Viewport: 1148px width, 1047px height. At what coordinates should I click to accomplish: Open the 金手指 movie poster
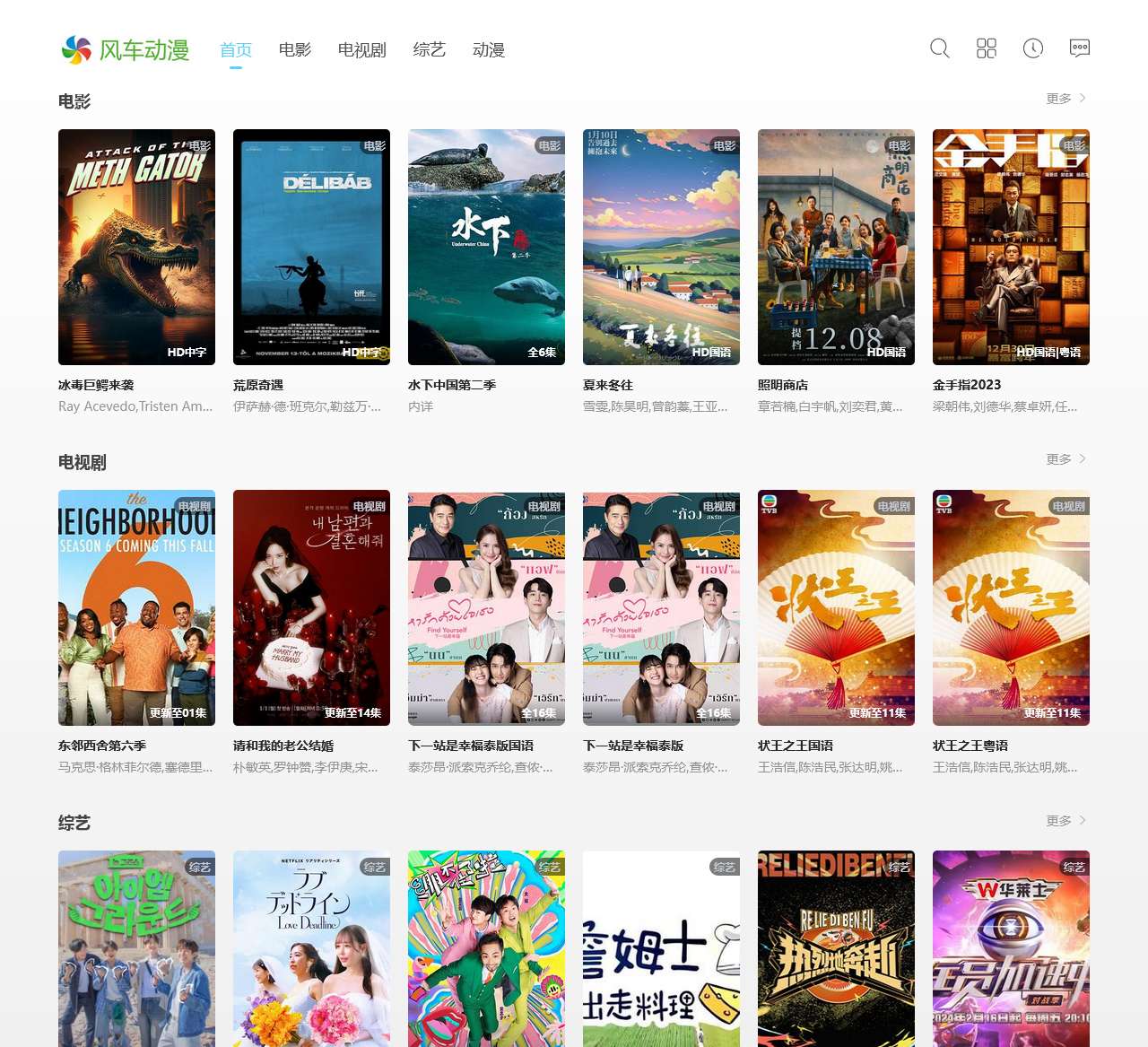tap(1011, 247)
